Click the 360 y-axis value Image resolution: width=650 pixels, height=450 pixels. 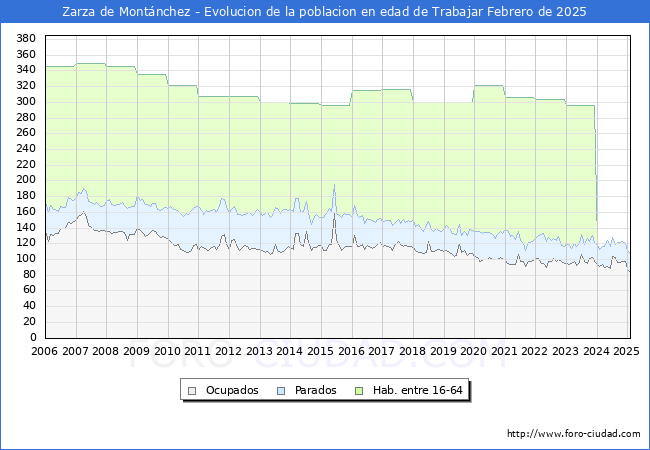pos(26,54)
